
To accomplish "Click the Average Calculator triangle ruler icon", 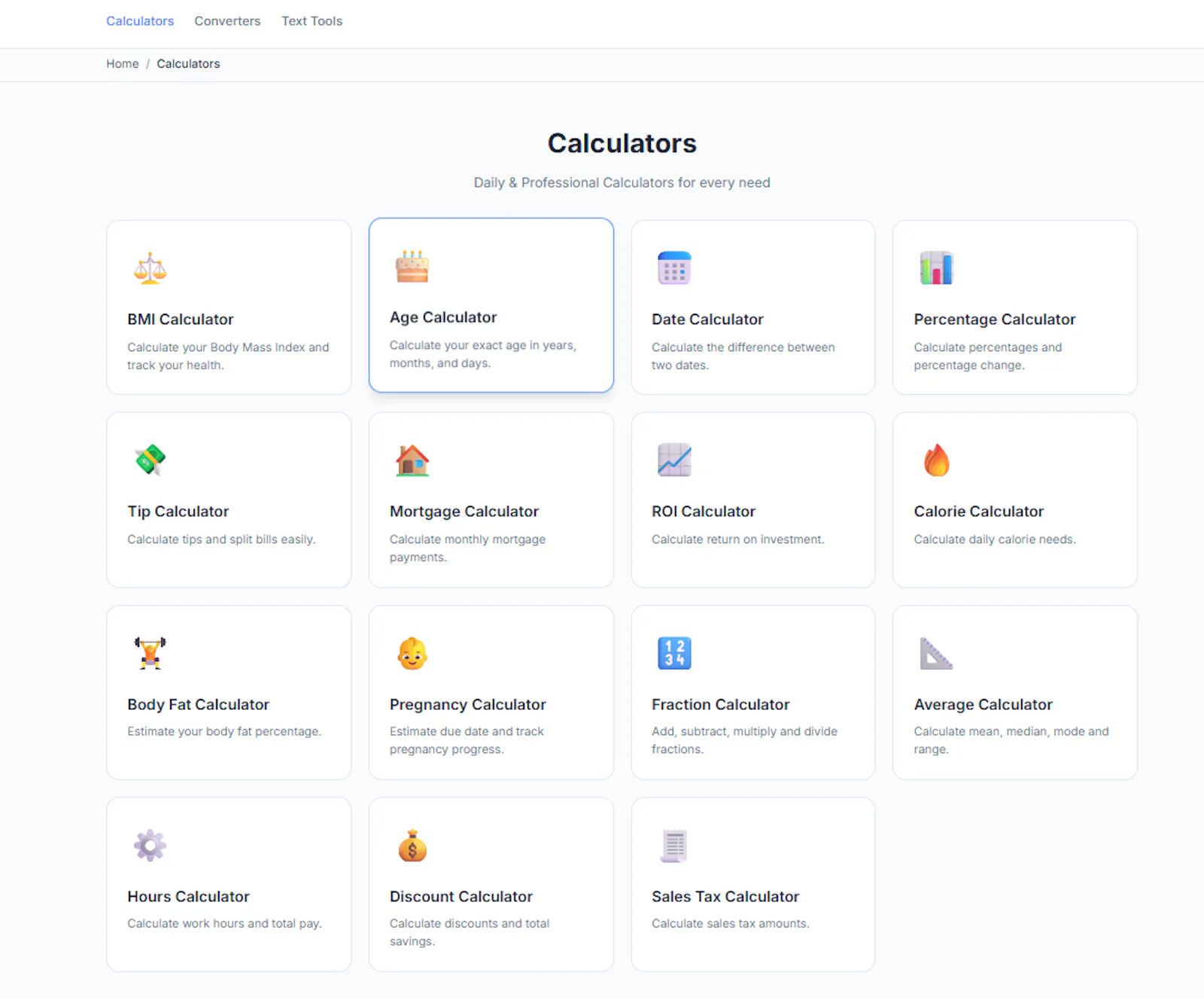I will pos(936,653).
